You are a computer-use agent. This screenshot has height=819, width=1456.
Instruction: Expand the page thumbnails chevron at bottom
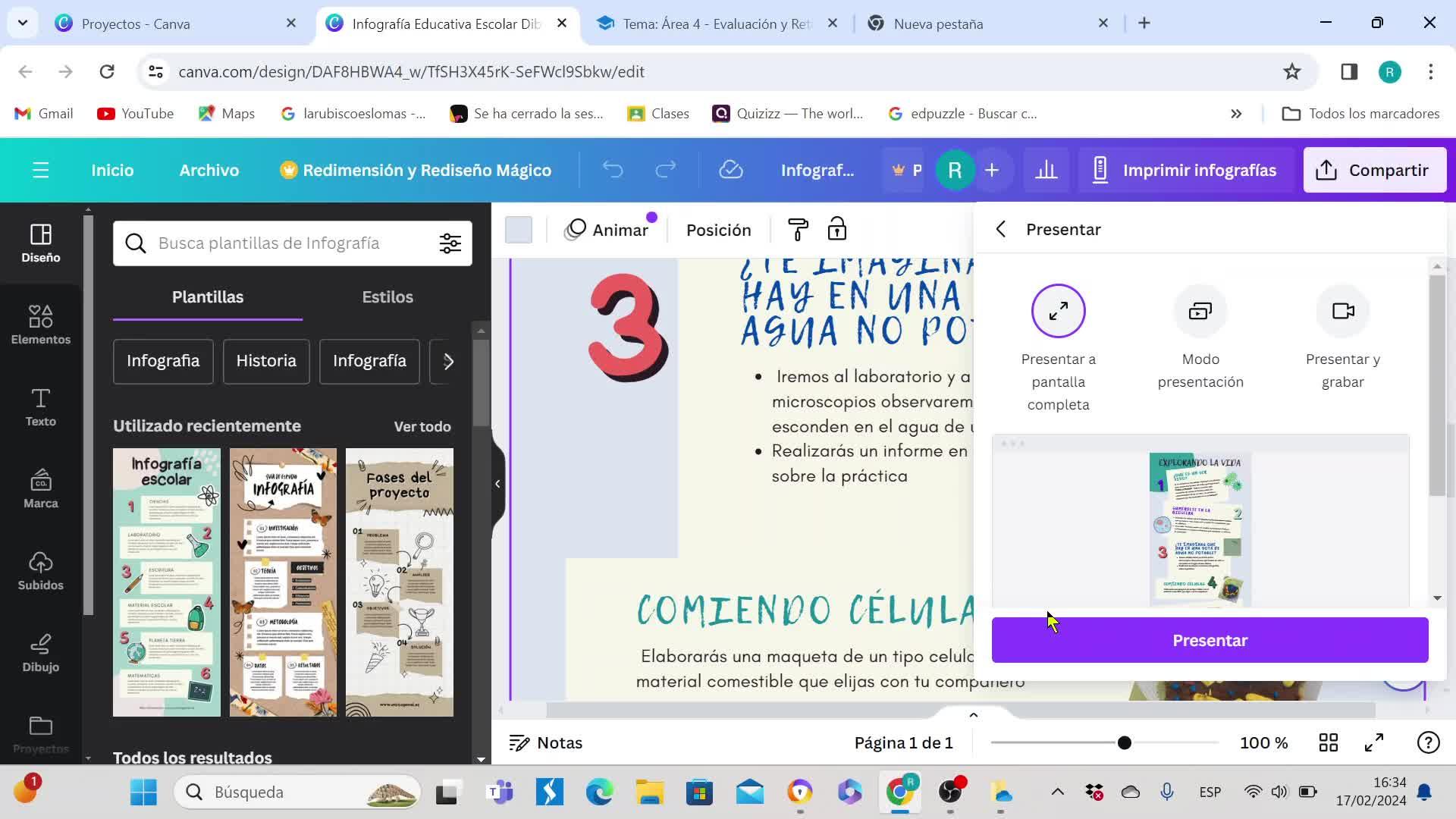[973, 715]
